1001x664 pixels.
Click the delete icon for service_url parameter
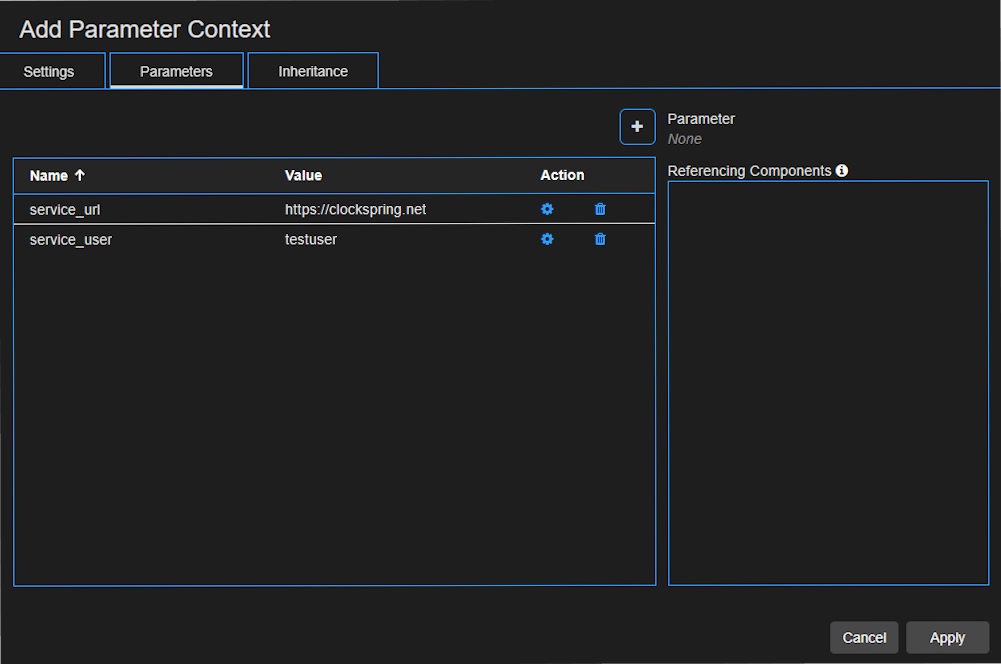pyautogui.click(x=599, y=209)
